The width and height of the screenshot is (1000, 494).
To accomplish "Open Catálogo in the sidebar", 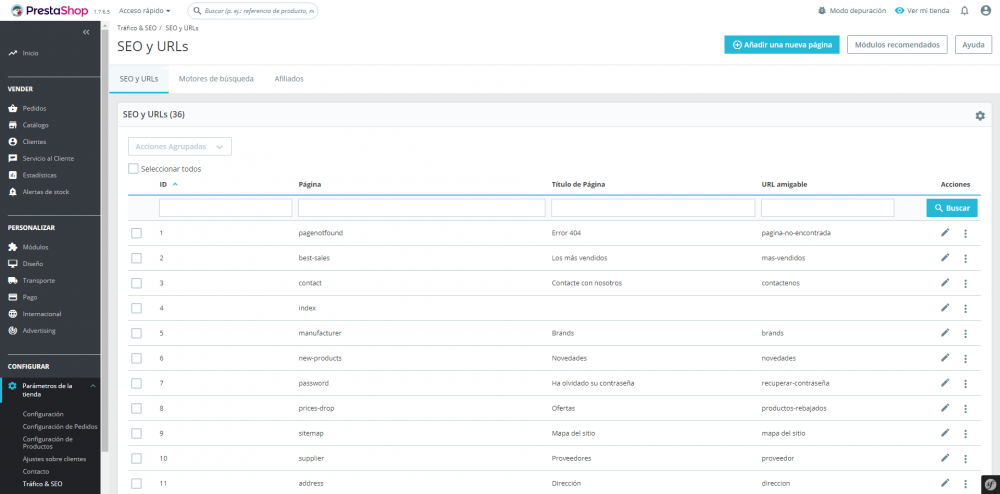I will [36, 125].
